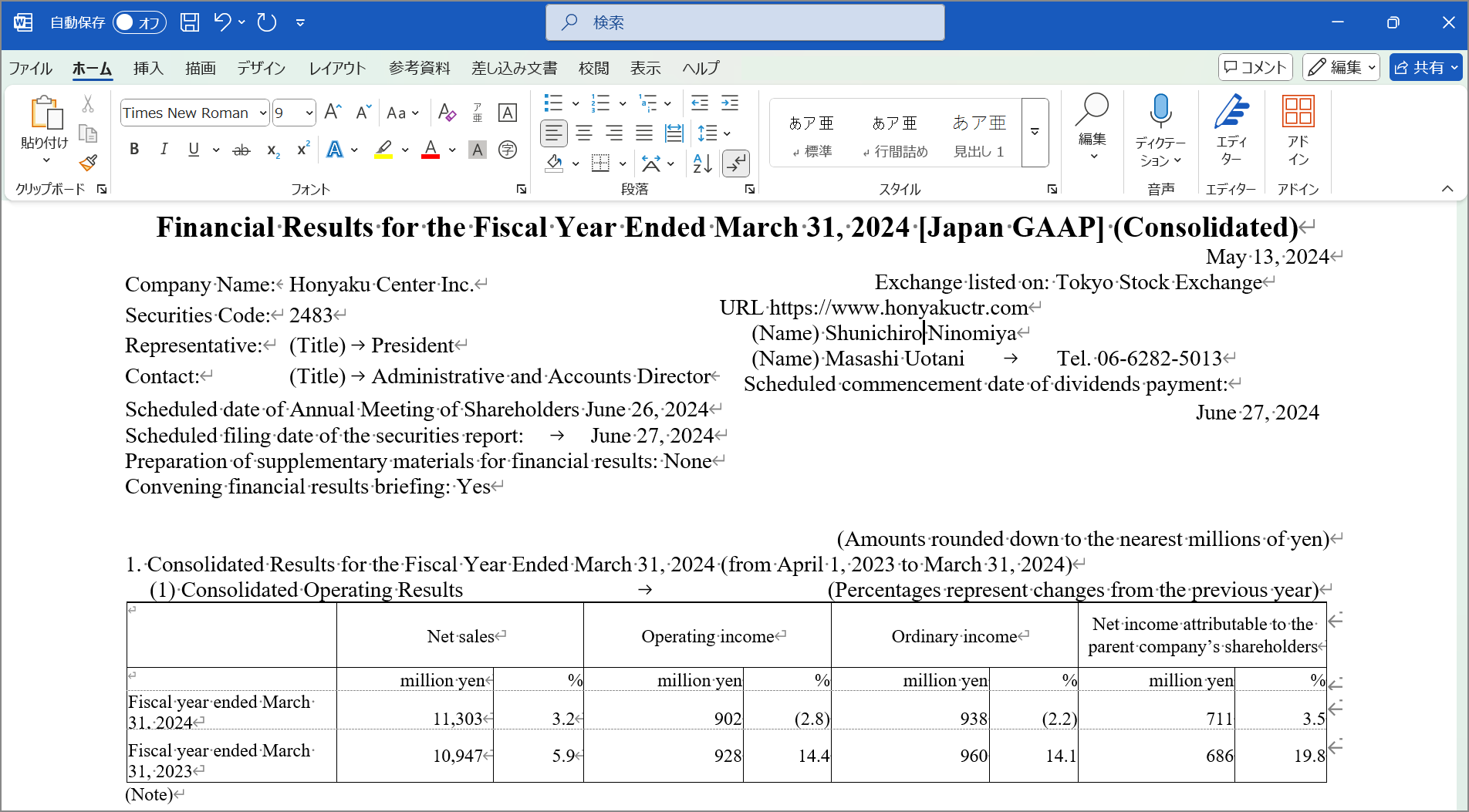Open the Editor review tool
The height and width of the screenshot is (812, 1469).
coord(1231,130)
